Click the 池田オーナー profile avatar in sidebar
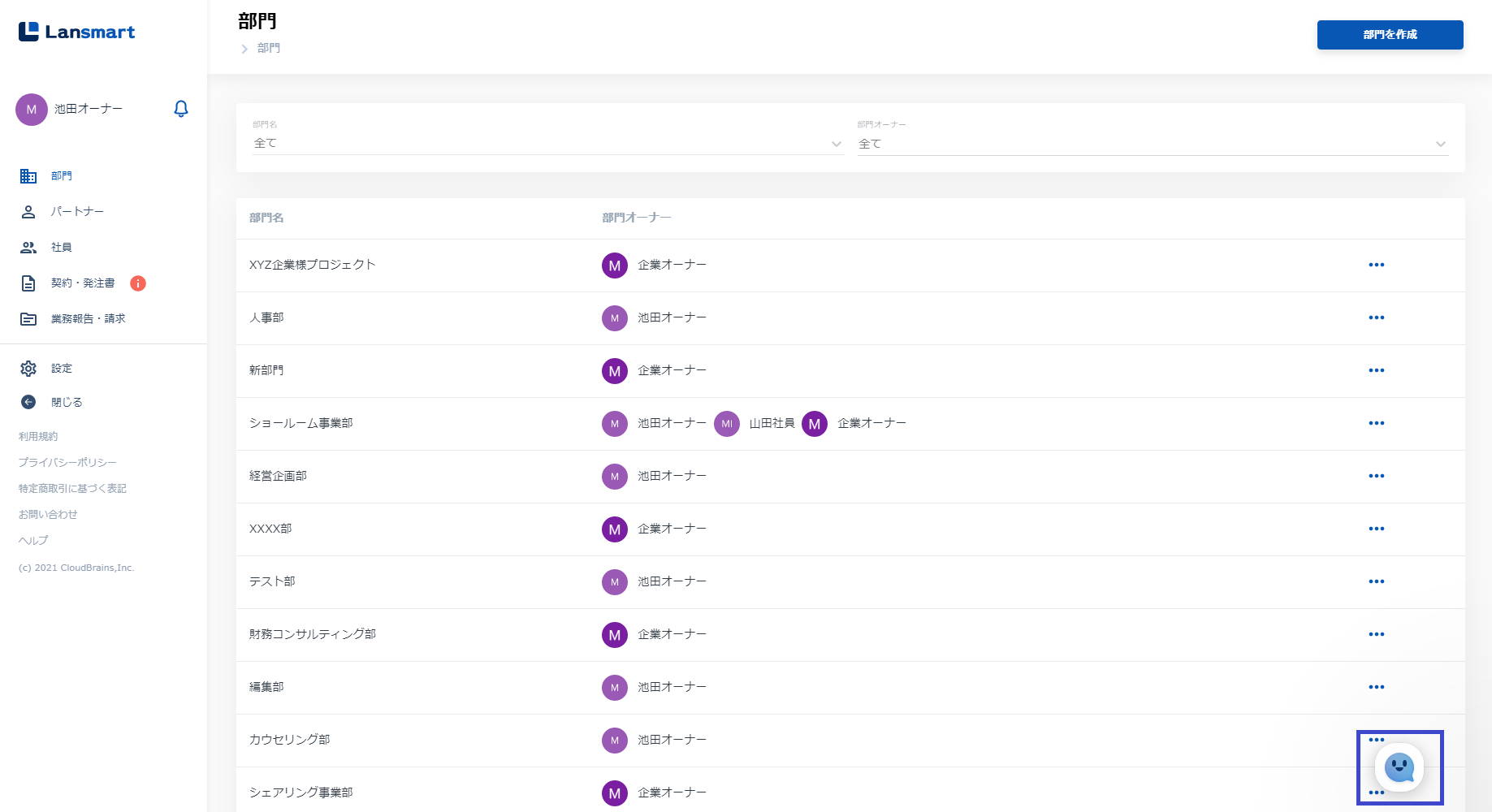Viewport: 1492px width, 812px height. click(x=32, y=110)
